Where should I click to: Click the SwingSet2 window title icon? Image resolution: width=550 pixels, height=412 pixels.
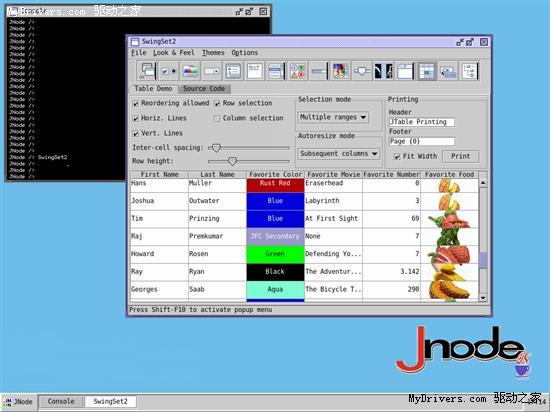(135, 42)
